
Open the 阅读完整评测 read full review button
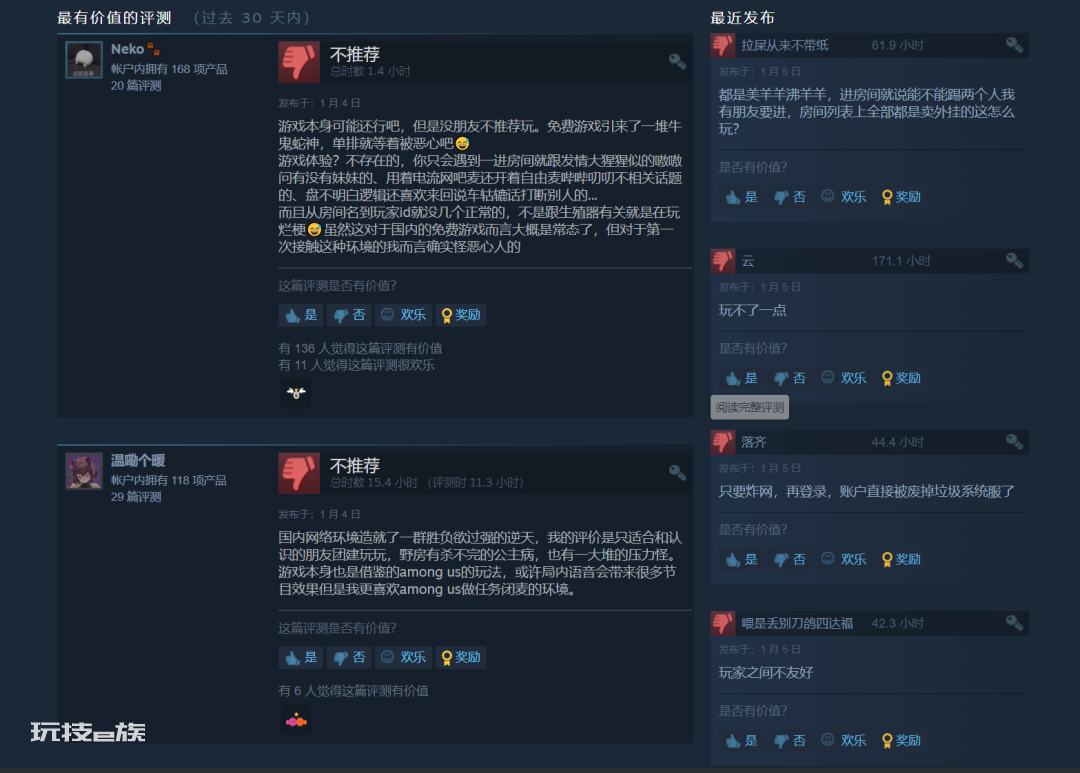(x=749, y=407)
